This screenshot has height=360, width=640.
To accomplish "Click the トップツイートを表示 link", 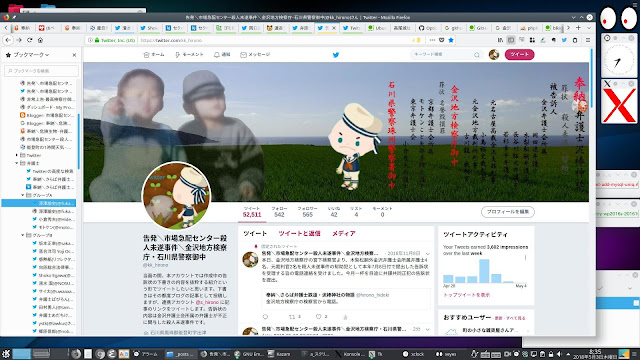I will pyautogui.click(x=467, y=295).
